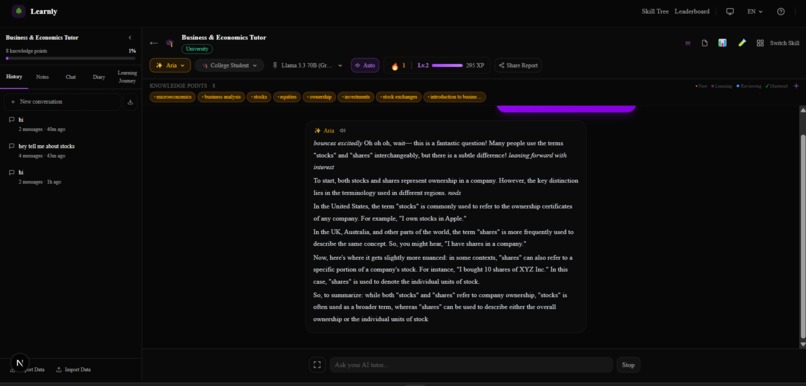Viewport: 806px width, 386px height.
Task: Click the download icon beside New conversation
Action: click(x=130, y=102)
